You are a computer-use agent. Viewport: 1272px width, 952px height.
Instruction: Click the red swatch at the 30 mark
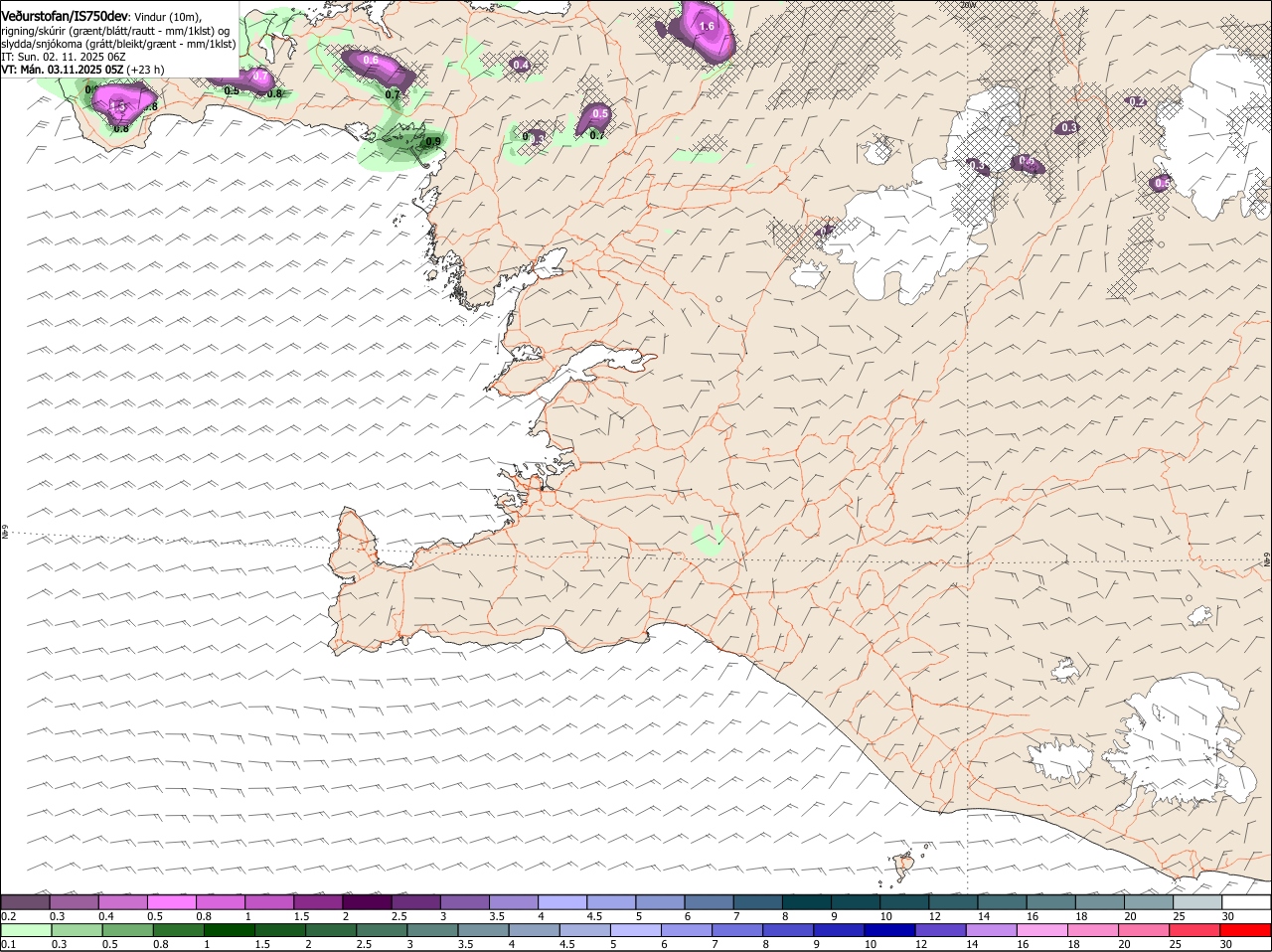(x=1245, y=930)
